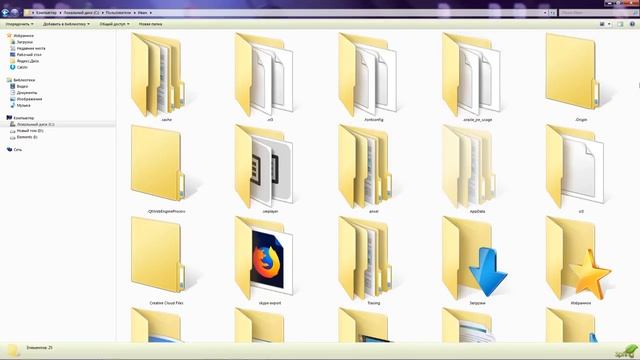Expand the arrow after Компьютер breadcrumb
640x360 pixels.
60,13
